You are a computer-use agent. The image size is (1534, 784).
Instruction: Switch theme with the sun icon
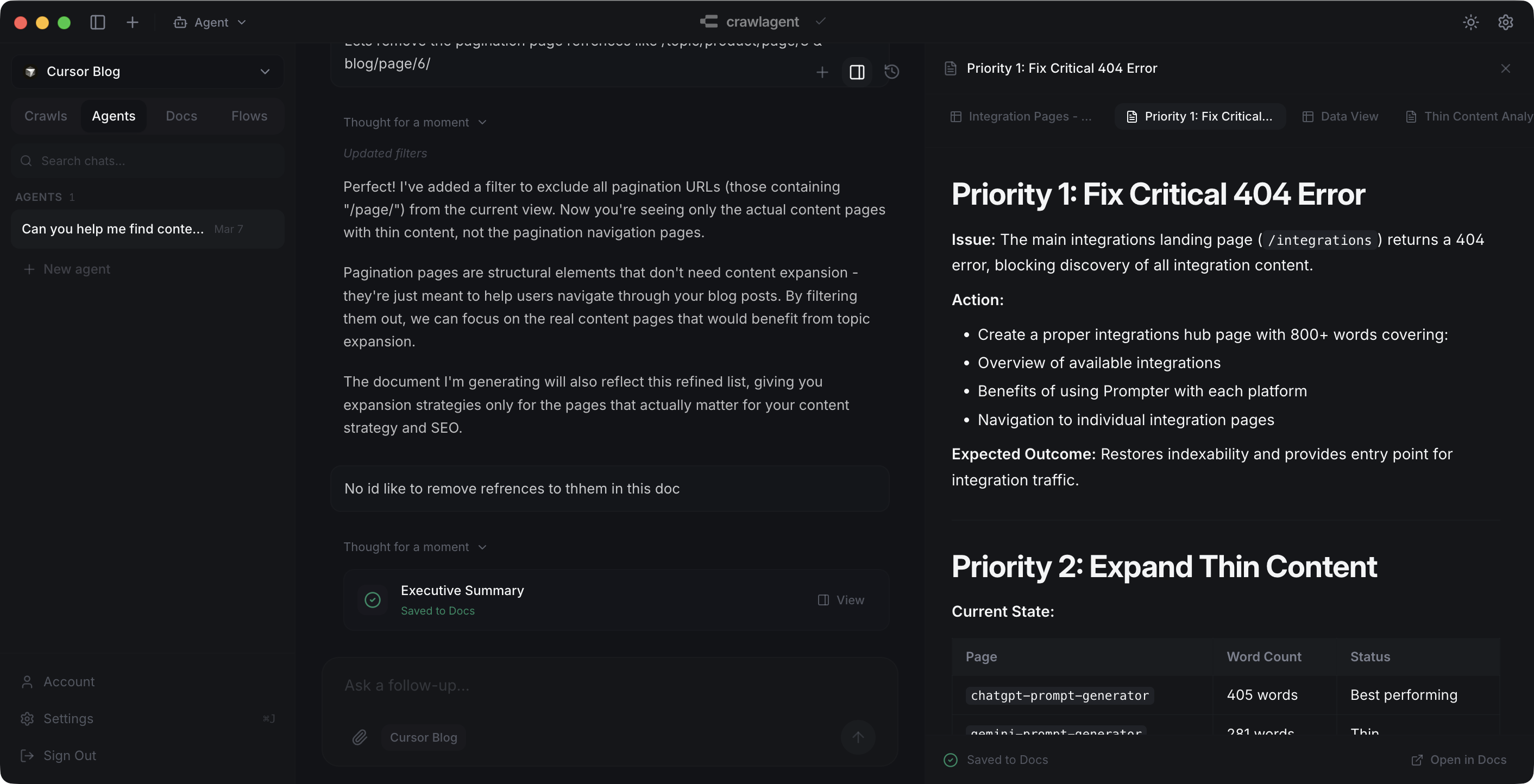pos(1470,22)
